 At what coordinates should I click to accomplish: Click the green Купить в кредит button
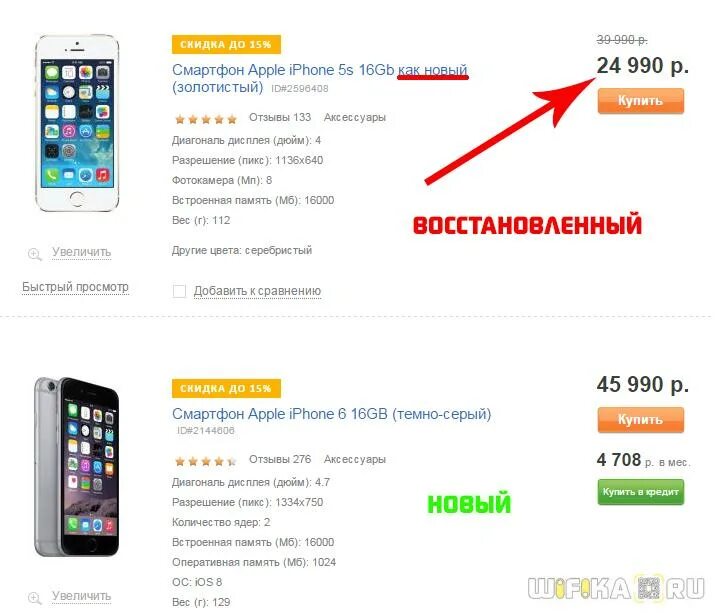[641, 492]
